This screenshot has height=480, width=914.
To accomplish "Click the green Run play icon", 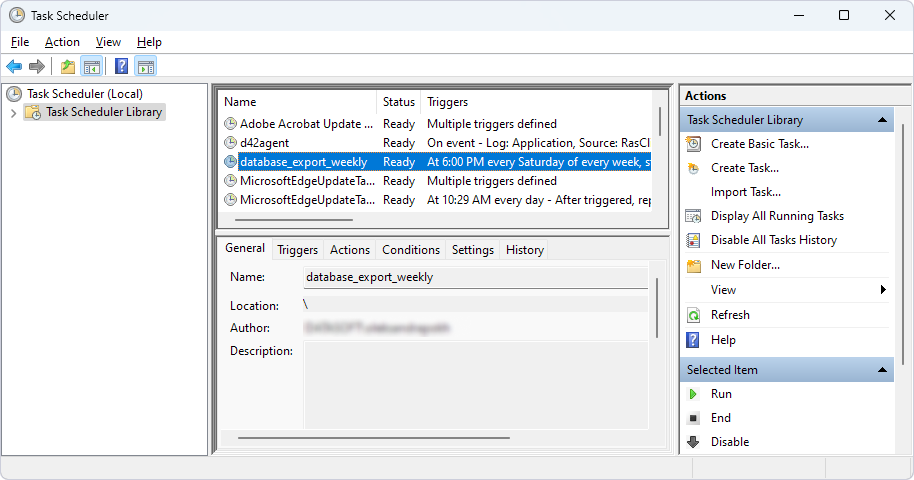I will (x=693, y=394).
